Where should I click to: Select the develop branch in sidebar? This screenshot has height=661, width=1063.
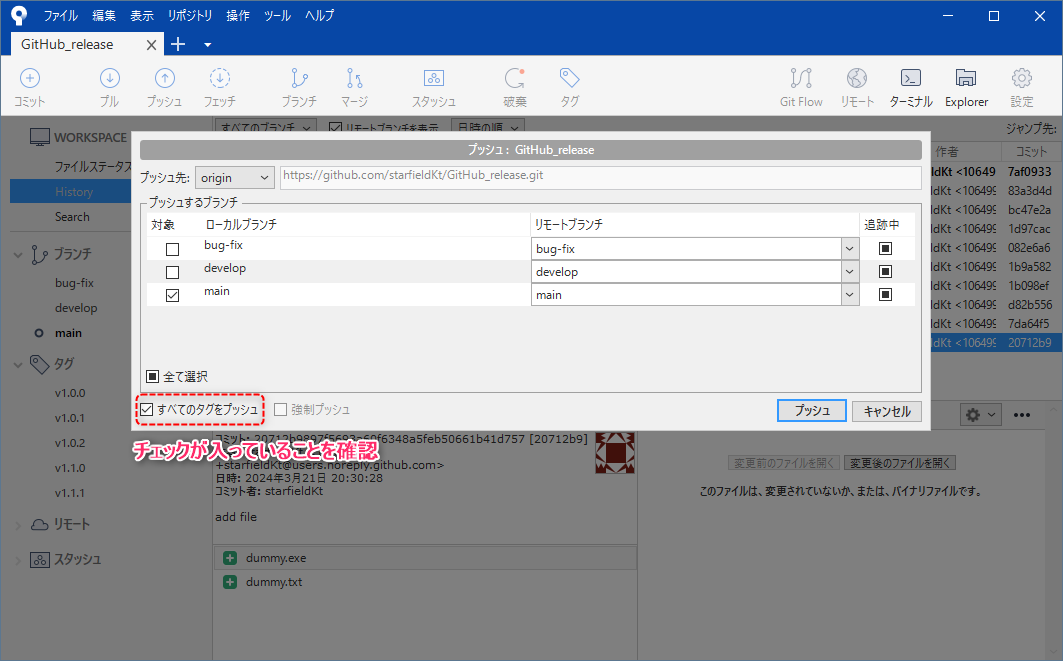(76, 308)
